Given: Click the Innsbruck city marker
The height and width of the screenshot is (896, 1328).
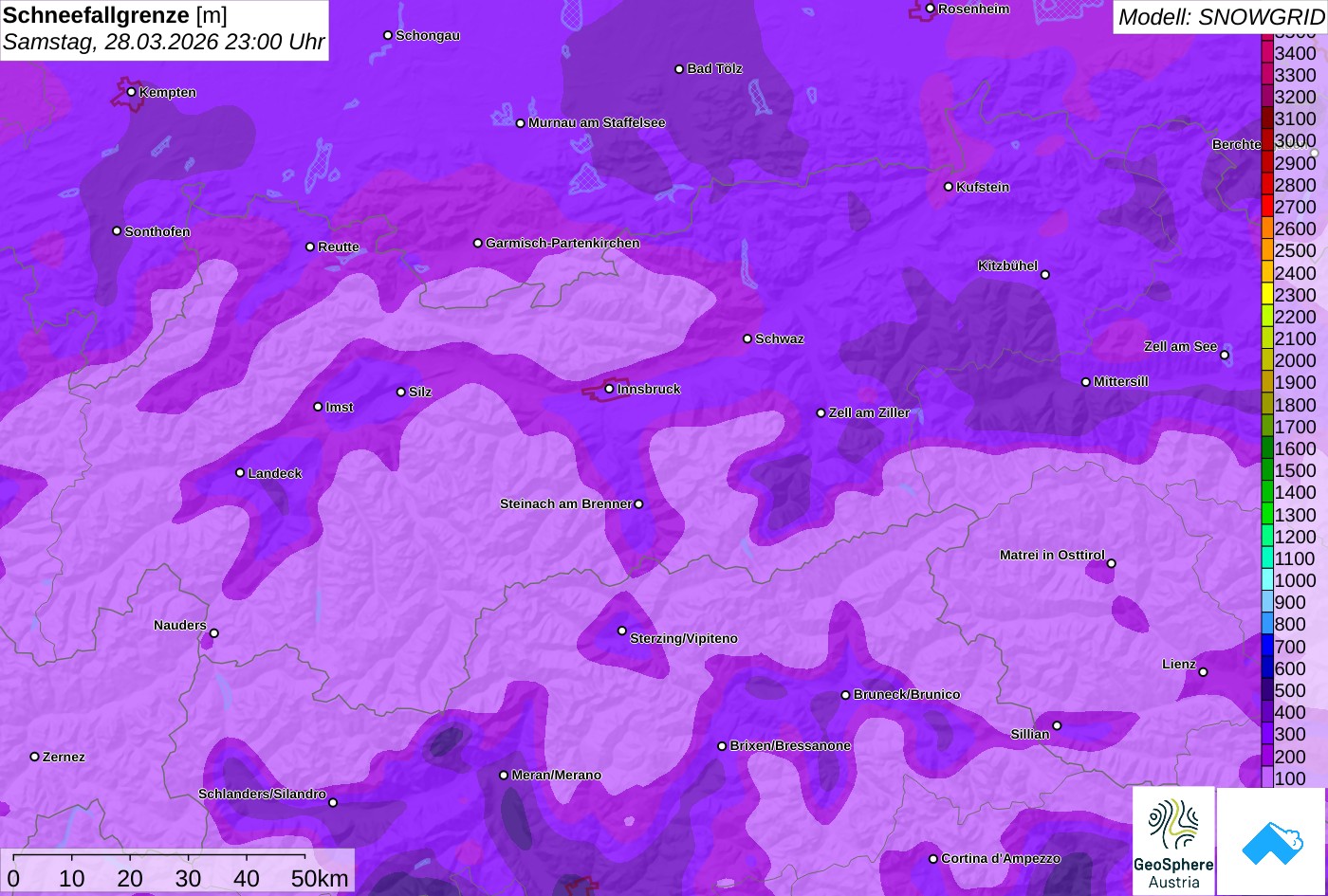Looking at the screenshot, I should click(609, 389).
